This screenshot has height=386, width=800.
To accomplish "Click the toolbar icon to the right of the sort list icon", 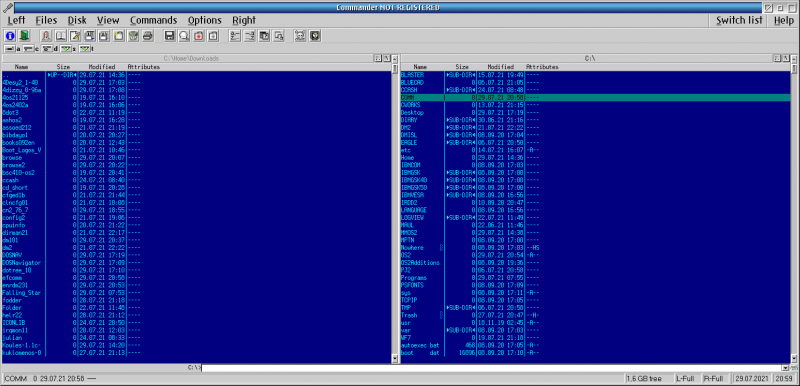I will [249, 36].
